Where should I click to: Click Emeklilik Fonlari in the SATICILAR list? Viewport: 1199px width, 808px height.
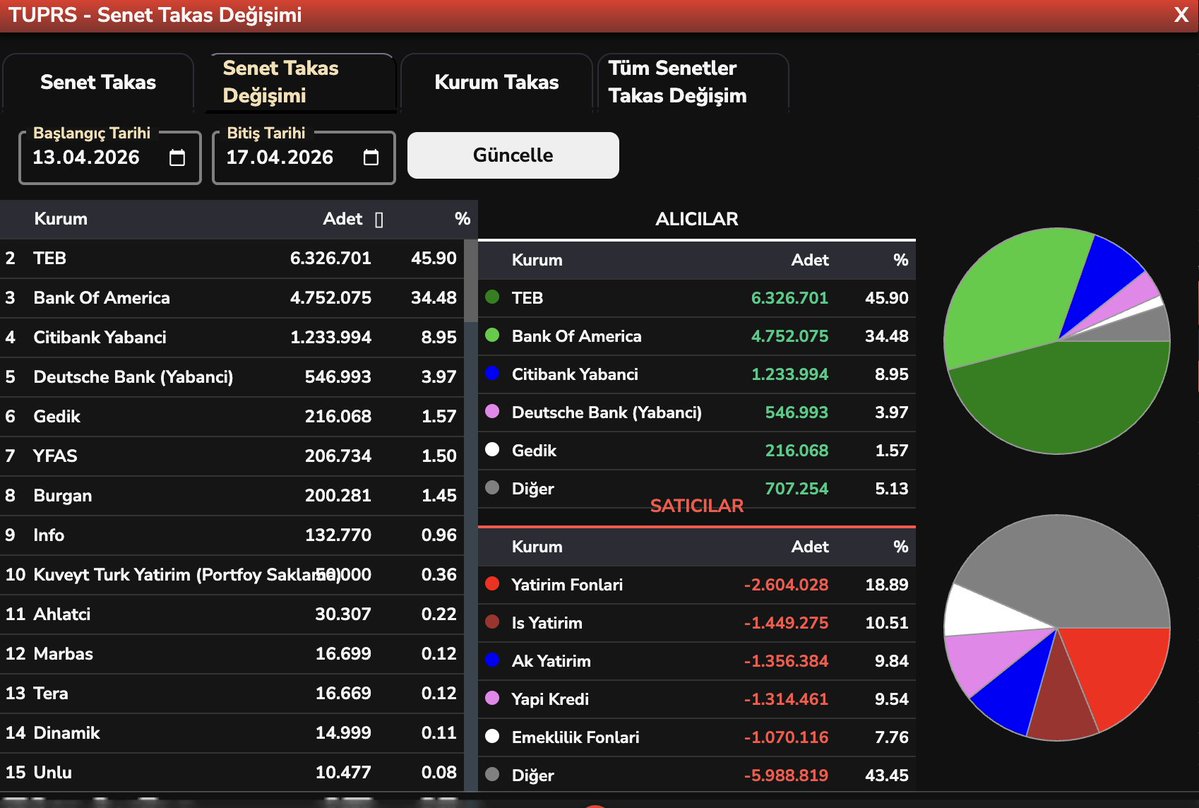click(575, 738)
